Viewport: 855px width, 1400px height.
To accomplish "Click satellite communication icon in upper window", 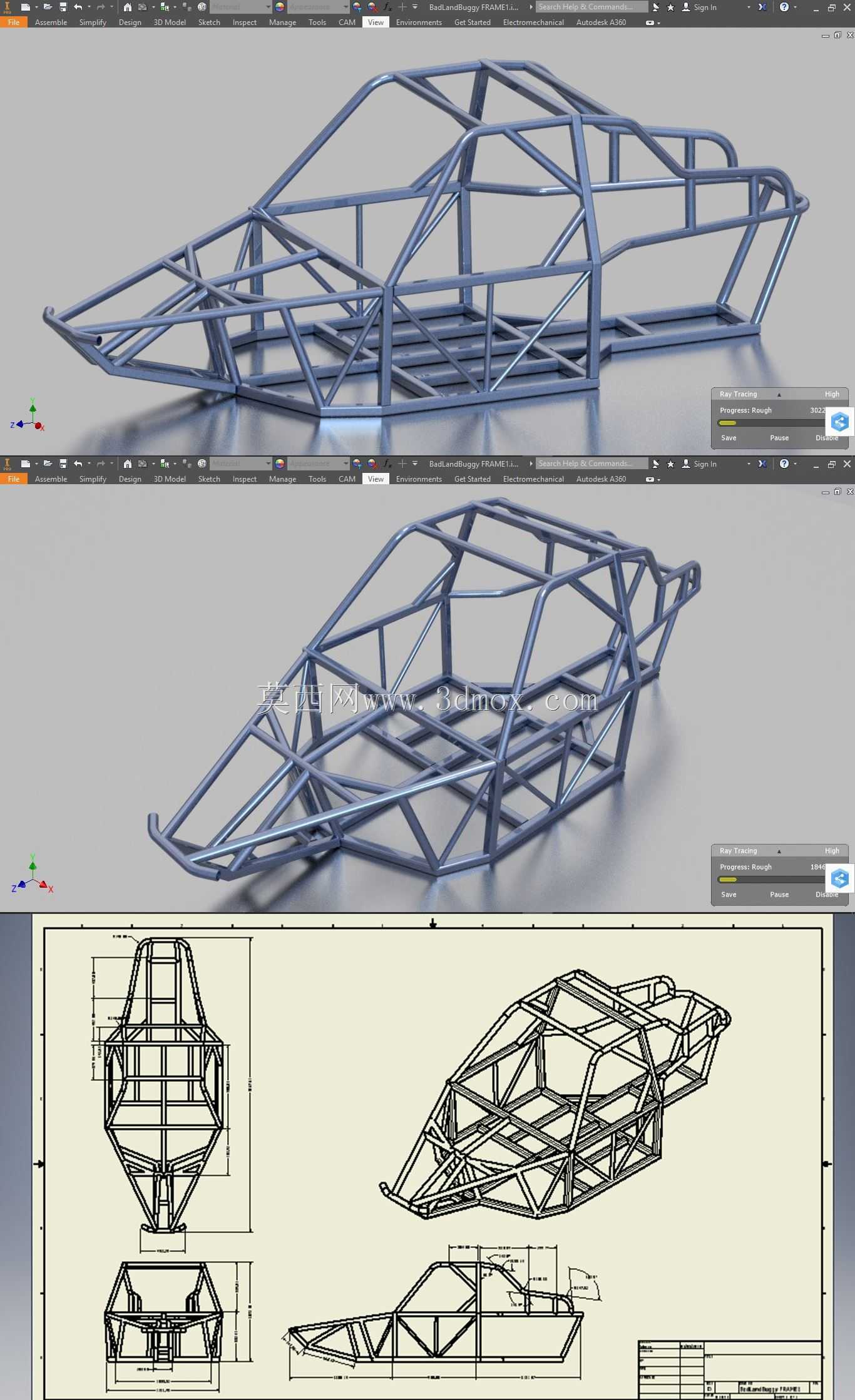I will tap(655, 8).
